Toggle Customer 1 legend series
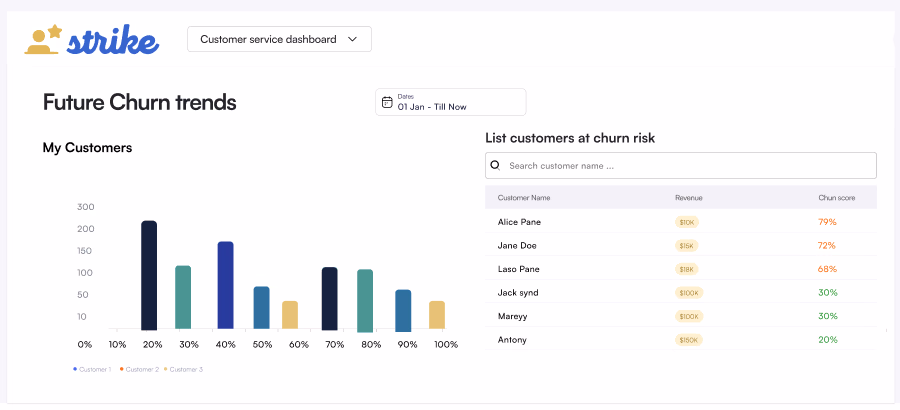 (92, 370)
